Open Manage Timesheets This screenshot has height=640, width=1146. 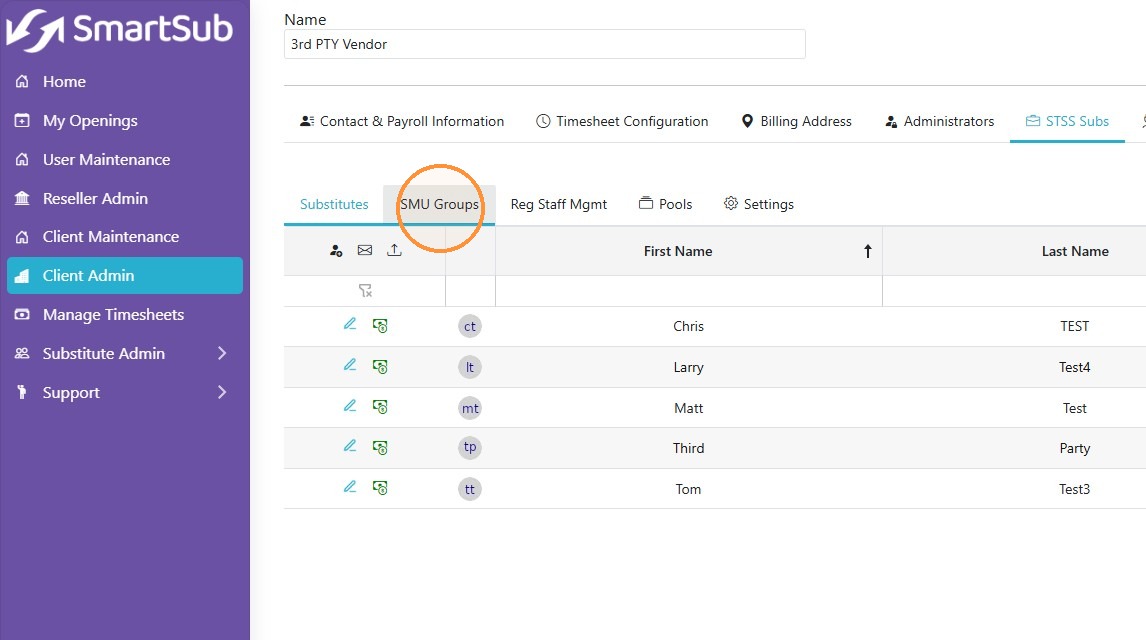click(x=113, y=315)
